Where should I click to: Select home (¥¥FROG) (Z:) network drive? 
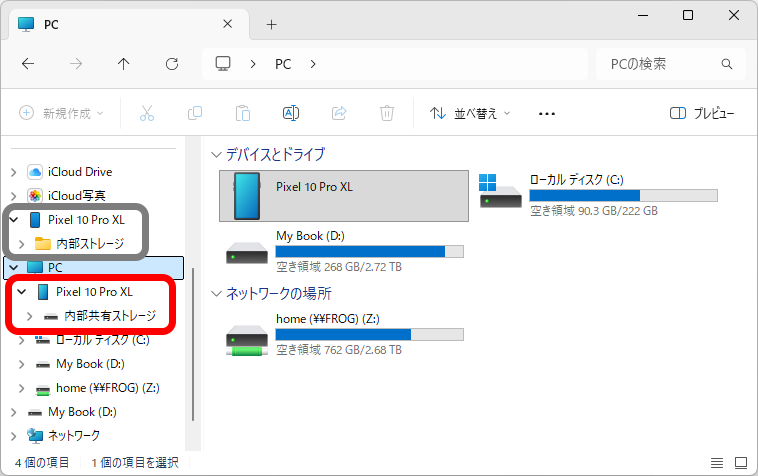click(344, 334)
